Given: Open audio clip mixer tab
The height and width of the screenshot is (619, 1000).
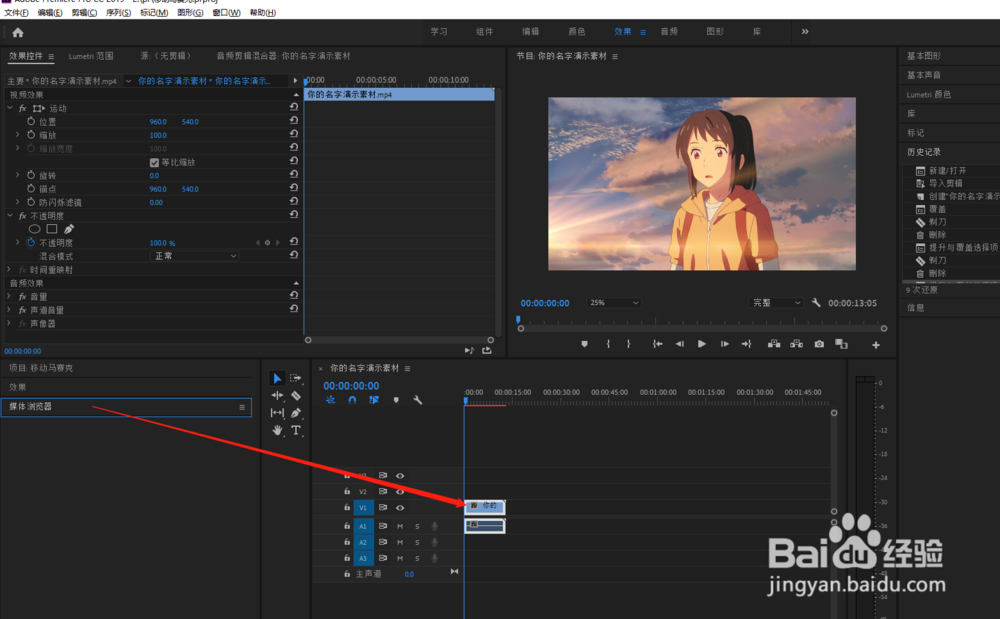Looking at the screenshot, I should coord(283,56).
